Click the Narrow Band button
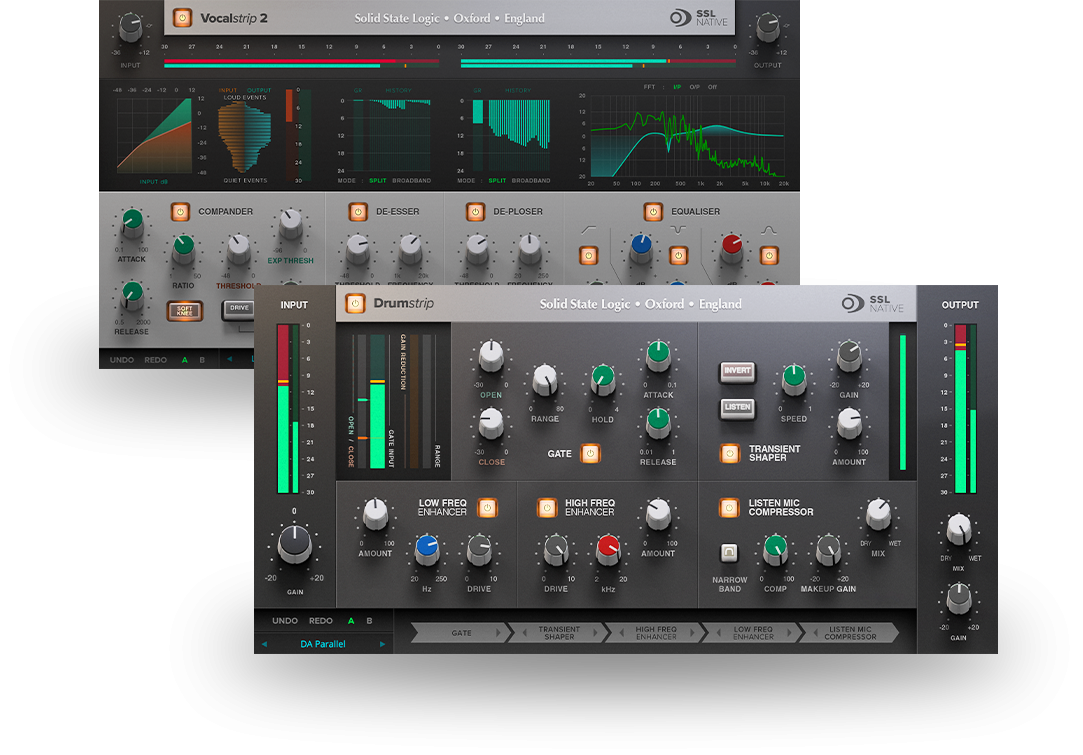Image resolution: width=1083 pixels, height=755 pixels. point(729,553)
